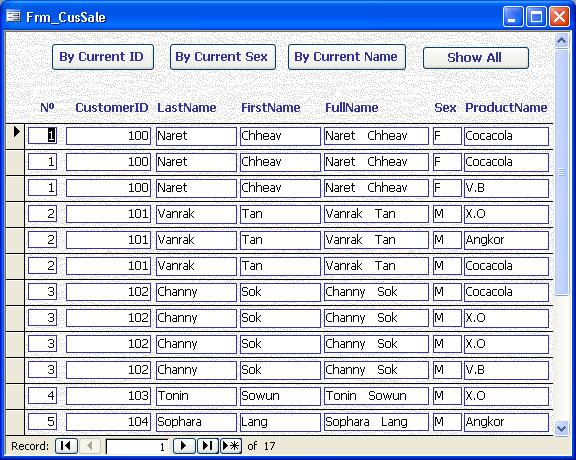Click FullName Tonin Sowun field

tap(376, 396)
